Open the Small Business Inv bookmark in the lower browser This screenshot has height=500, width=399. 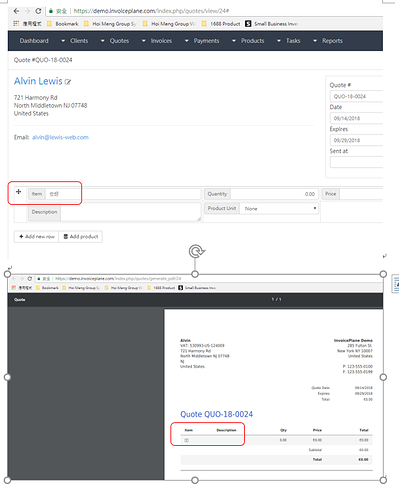pos(197,288)
